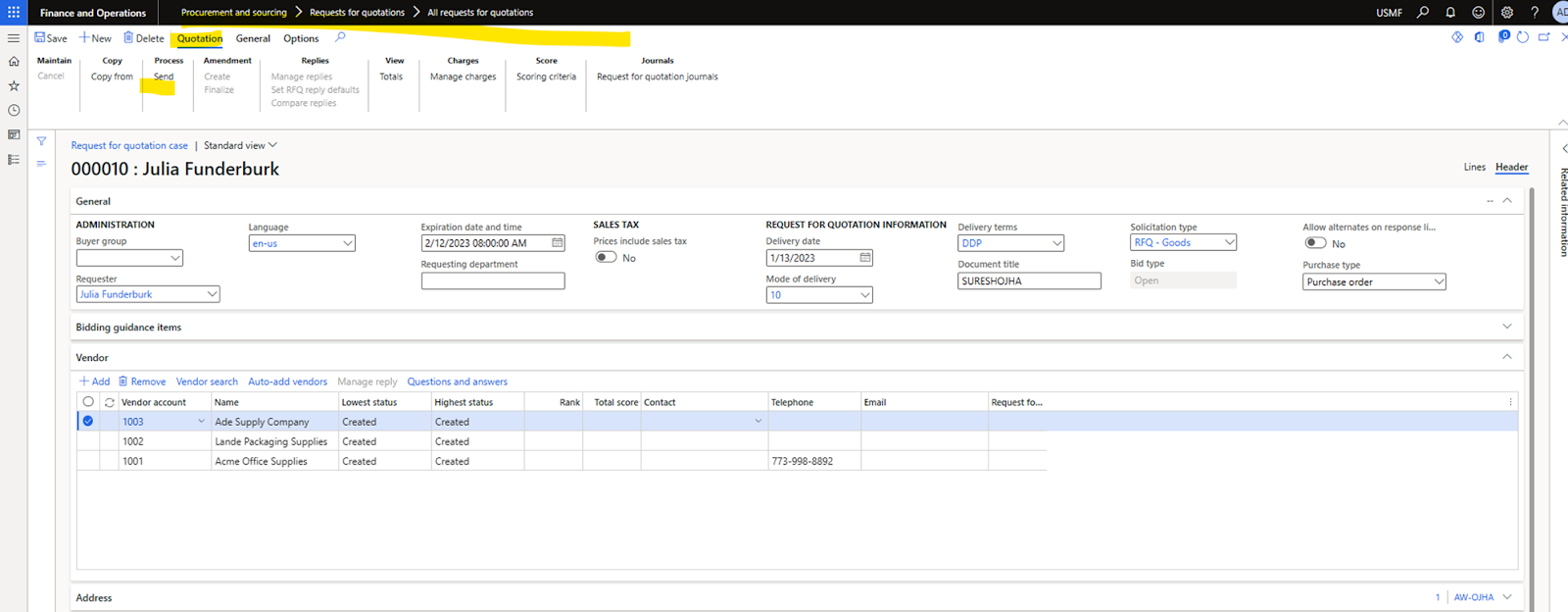1568x612 pixels.
Task: Open the Delivery terms DDP dropdown
Action: click(x=1057, y=243)
